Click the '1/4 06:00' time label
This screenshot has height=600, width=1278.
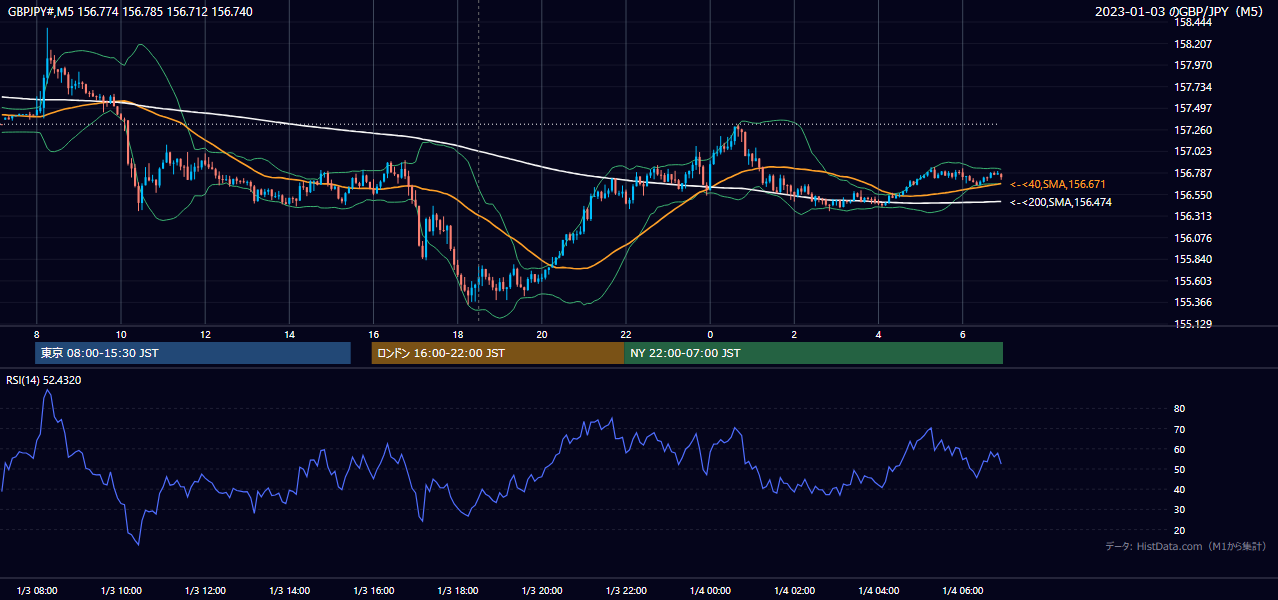click(962, 590)
